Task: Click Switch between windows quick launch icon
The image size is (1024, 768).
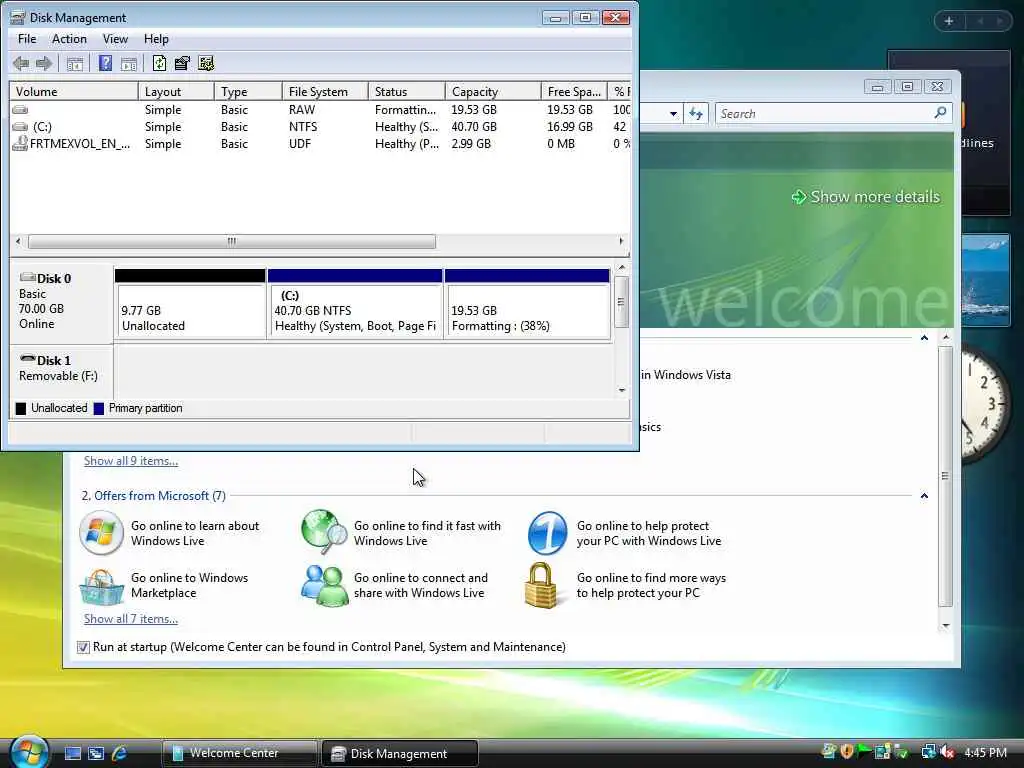Action: click(96, 754)
